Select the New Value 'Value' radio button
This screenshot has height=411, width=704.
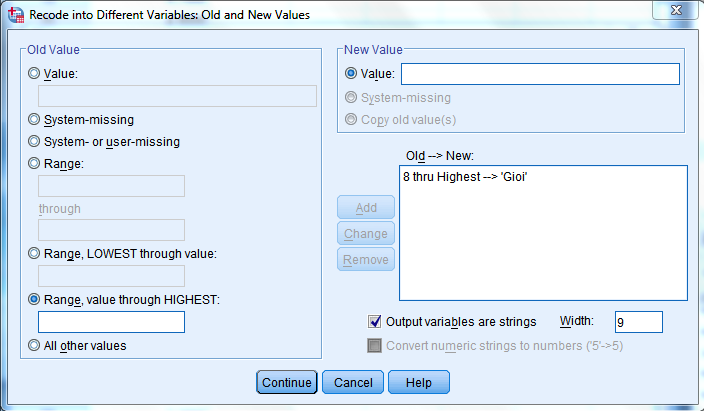tap(350, 73)
